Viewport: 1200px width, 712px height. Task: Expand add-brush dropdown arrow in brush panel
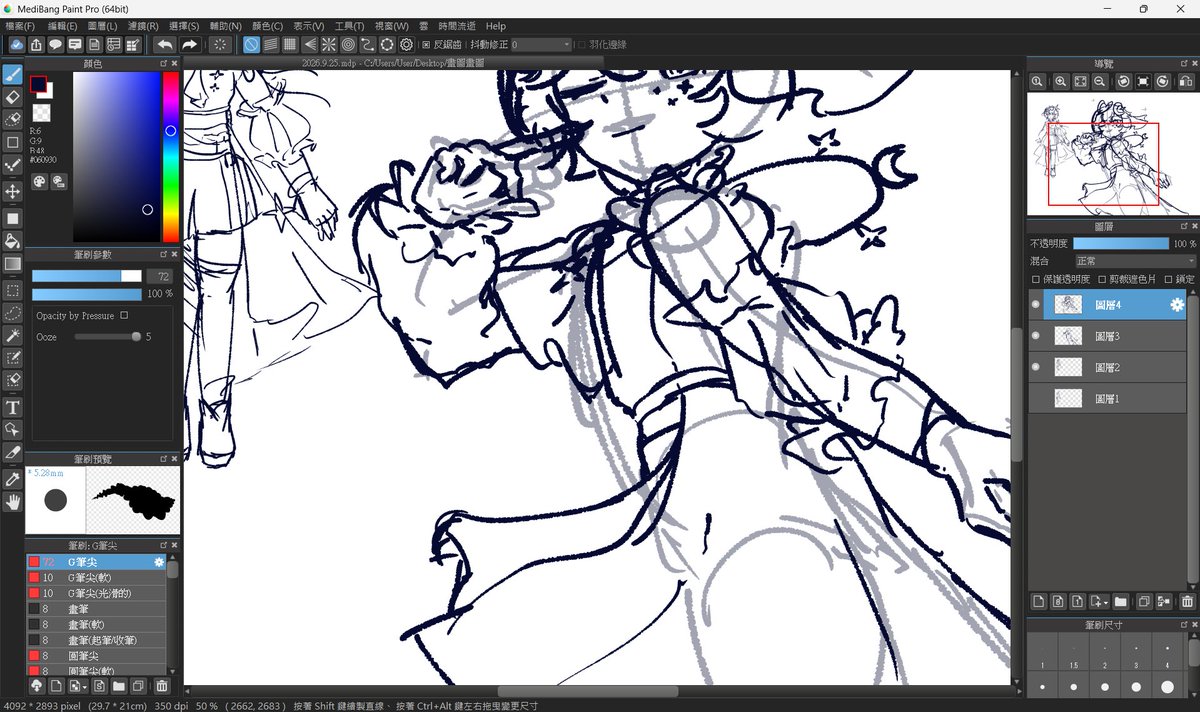(x=86, y=687)
